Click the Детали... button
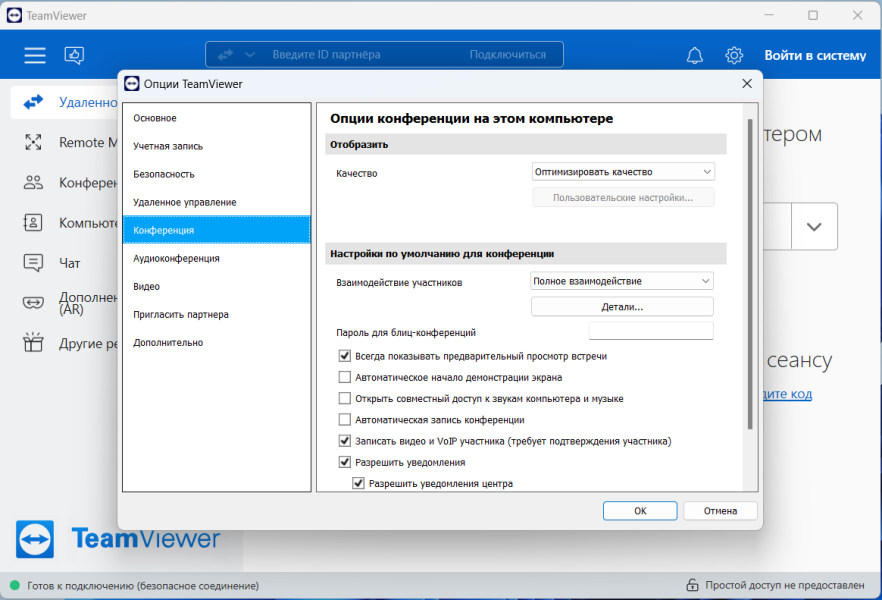Viewport: 882px width, 600px height. (x=622, y=307)
